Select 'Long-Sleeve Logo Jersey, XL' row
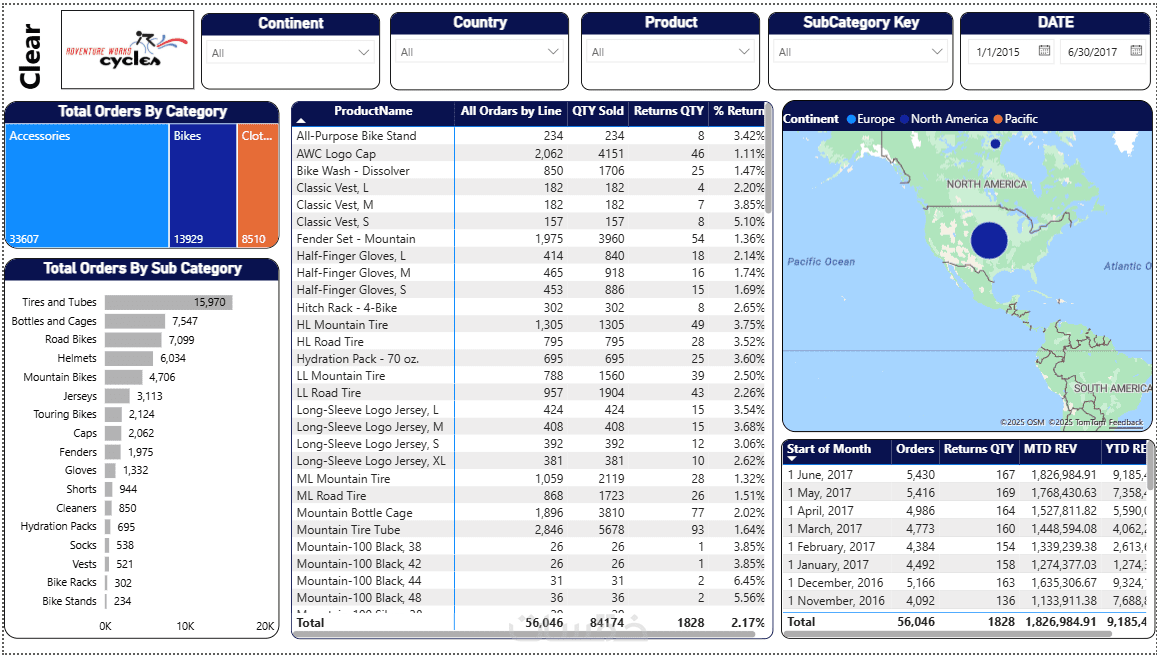The image size is (1157, 655). [529, 461]
